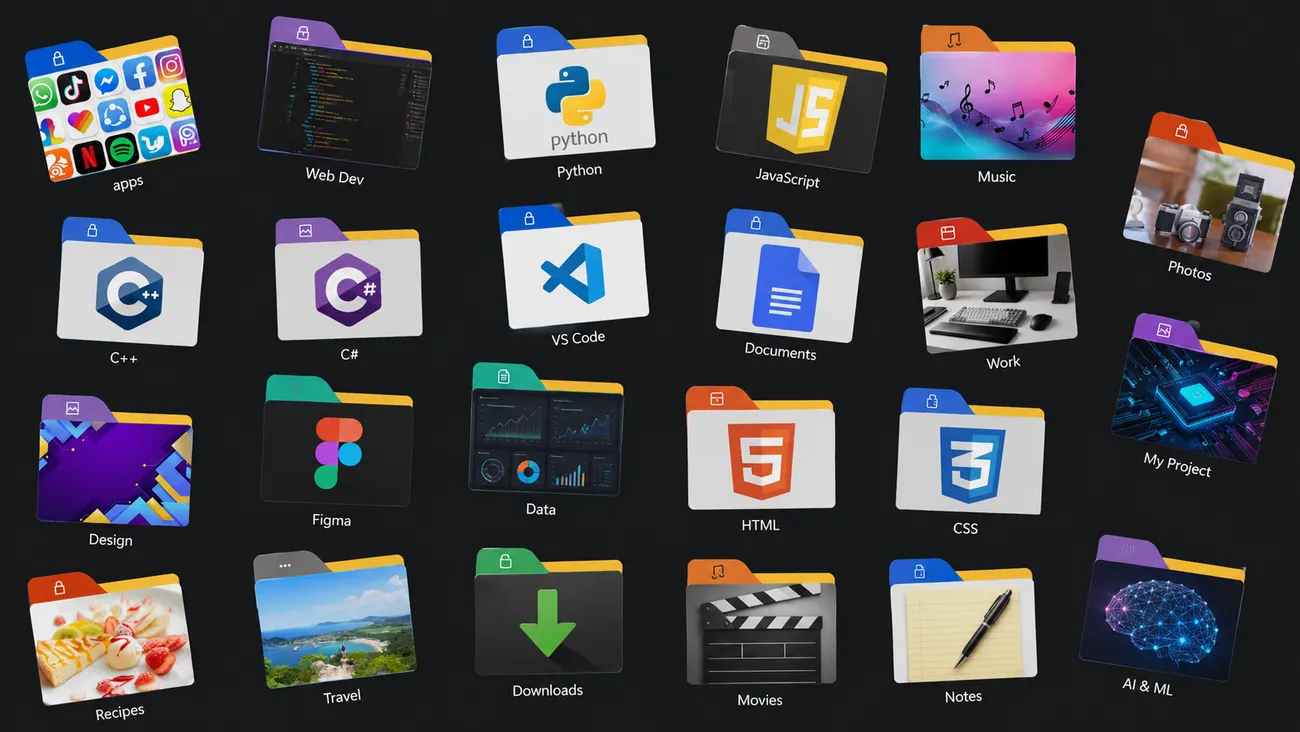Select the My Project folder icon
Viewport: 1300px width, 732px height.
pos(1193,390)
